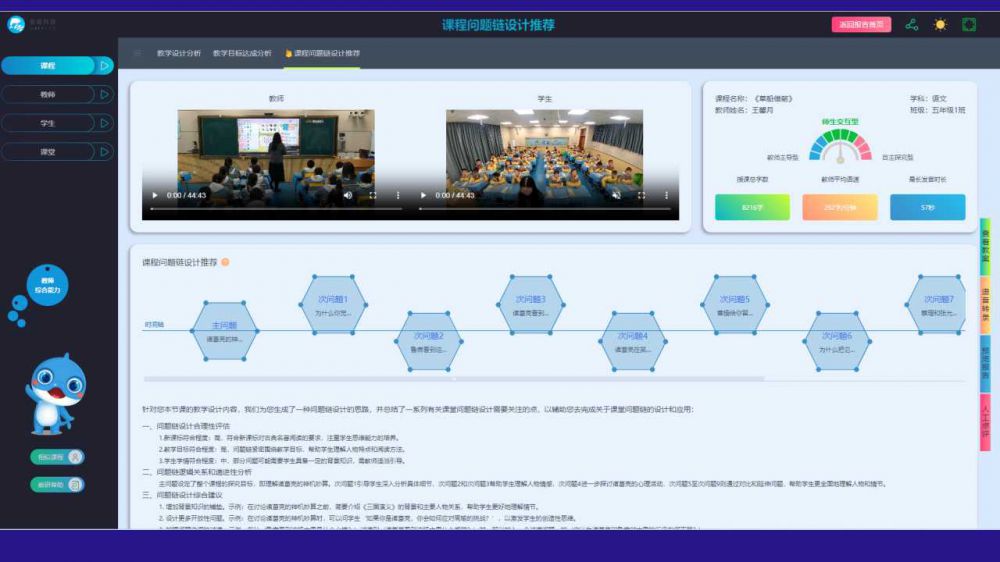
Task: Click the orange info icon beside 课程问题链设计推荐
Action: pyautogui.click(x=225, y=263)
